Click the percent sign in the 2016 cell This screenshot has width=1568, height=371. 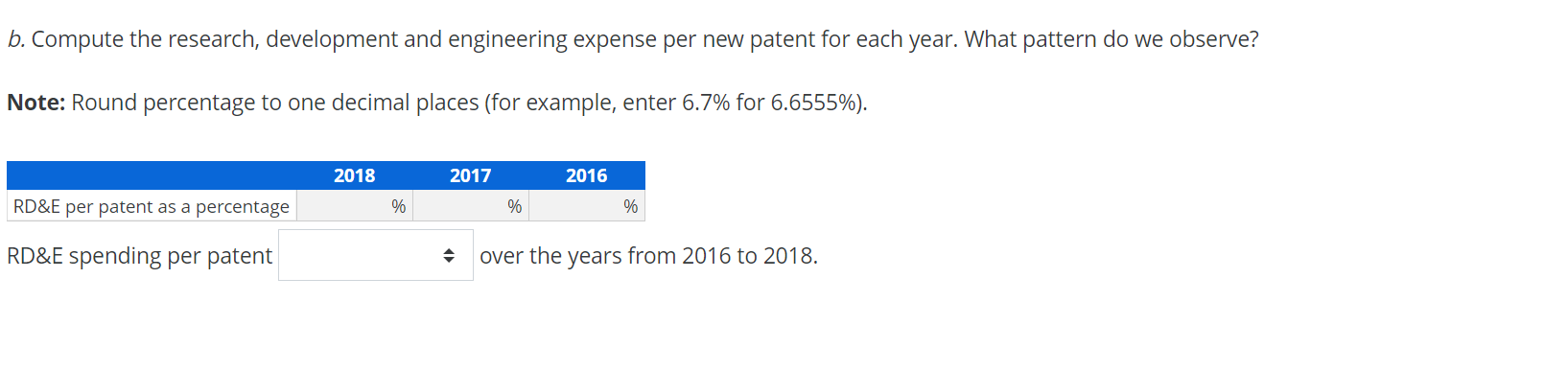click(631, 206)
